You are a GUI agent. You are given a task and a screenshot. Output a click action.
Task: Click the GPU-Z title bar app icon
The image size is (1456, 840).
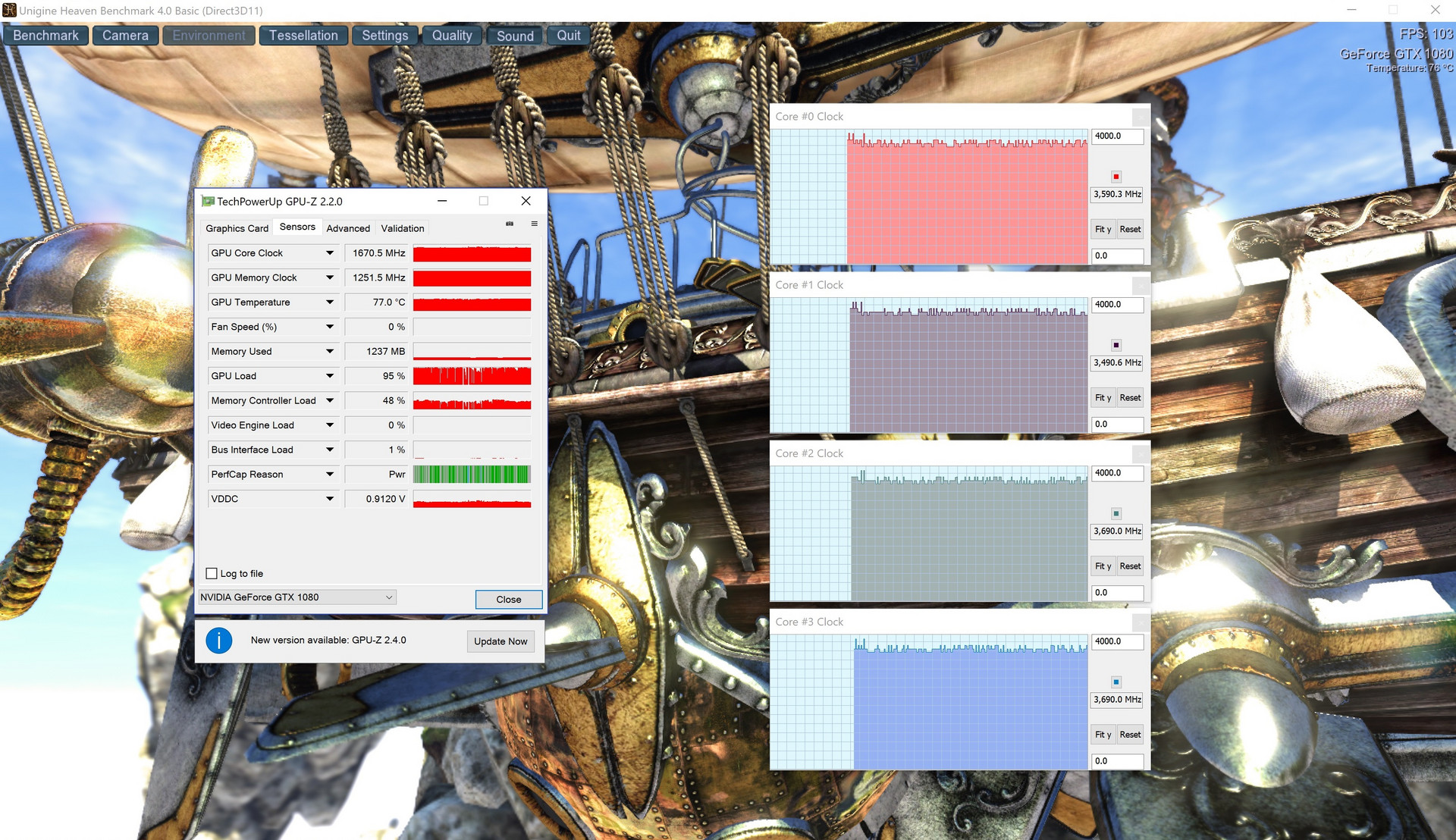[x=207, y=202]
